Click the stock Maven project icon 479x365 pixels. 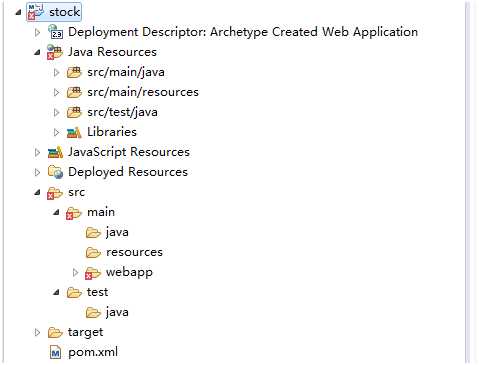point(36,12)
